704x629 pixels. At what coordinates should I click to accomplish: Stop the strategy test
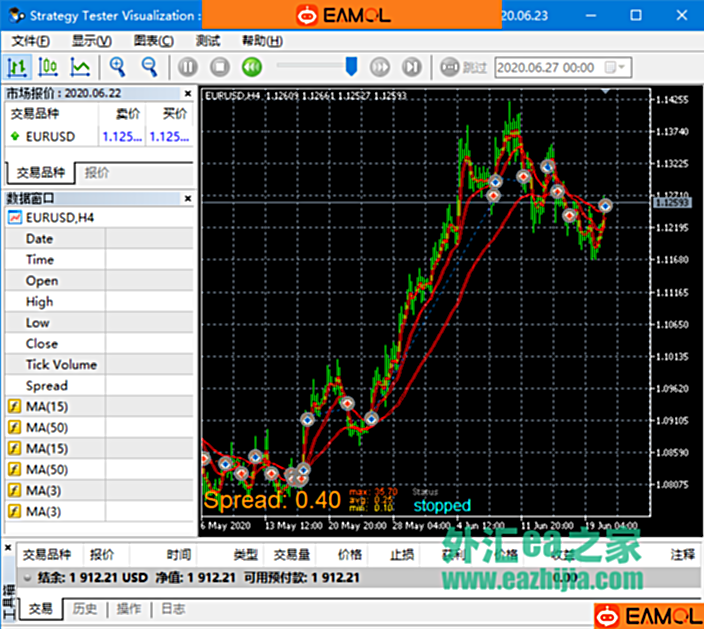220,67
